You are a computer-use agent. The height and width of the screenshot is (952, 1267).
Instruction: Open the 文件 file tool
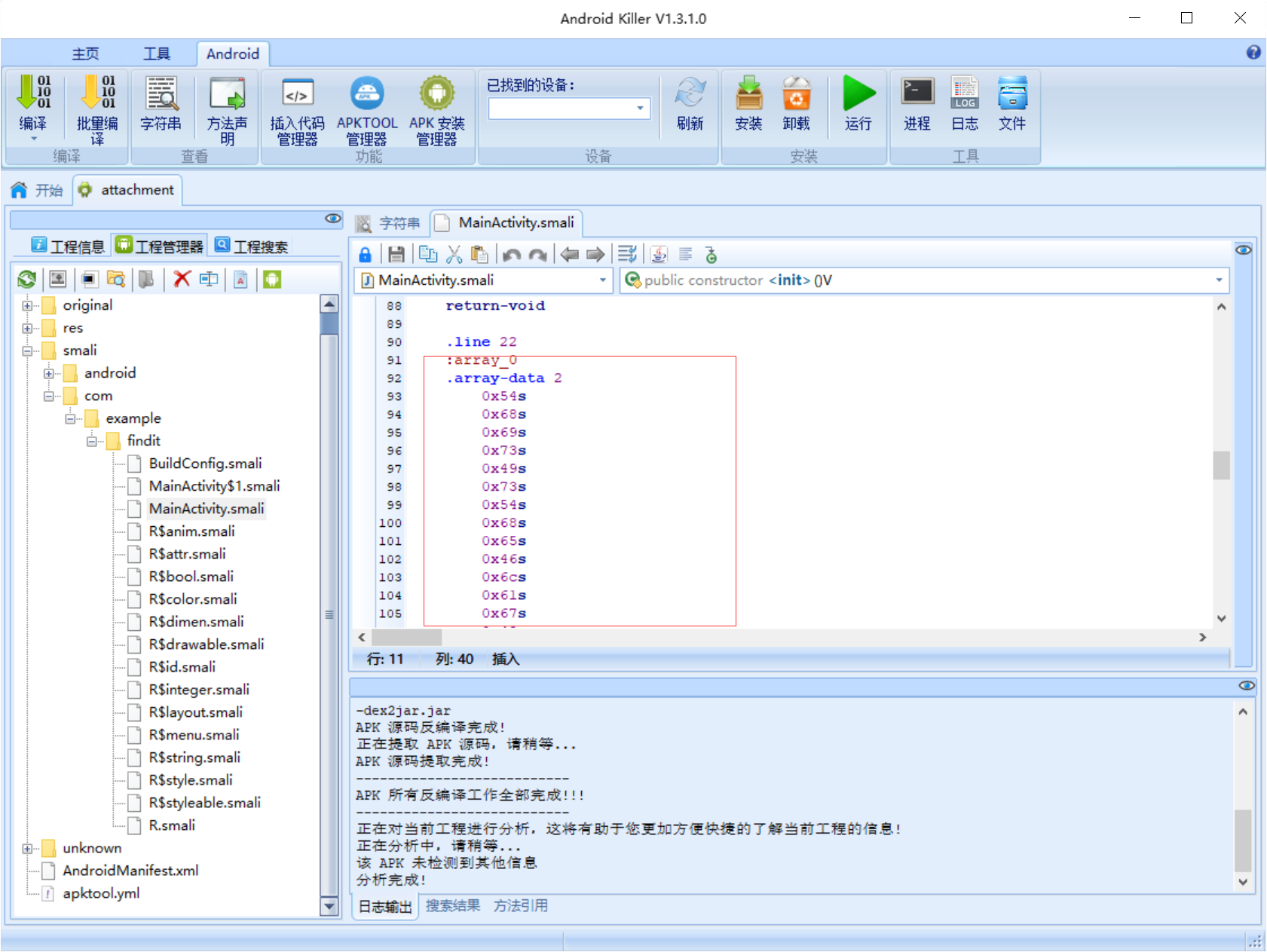point(1012,103)
